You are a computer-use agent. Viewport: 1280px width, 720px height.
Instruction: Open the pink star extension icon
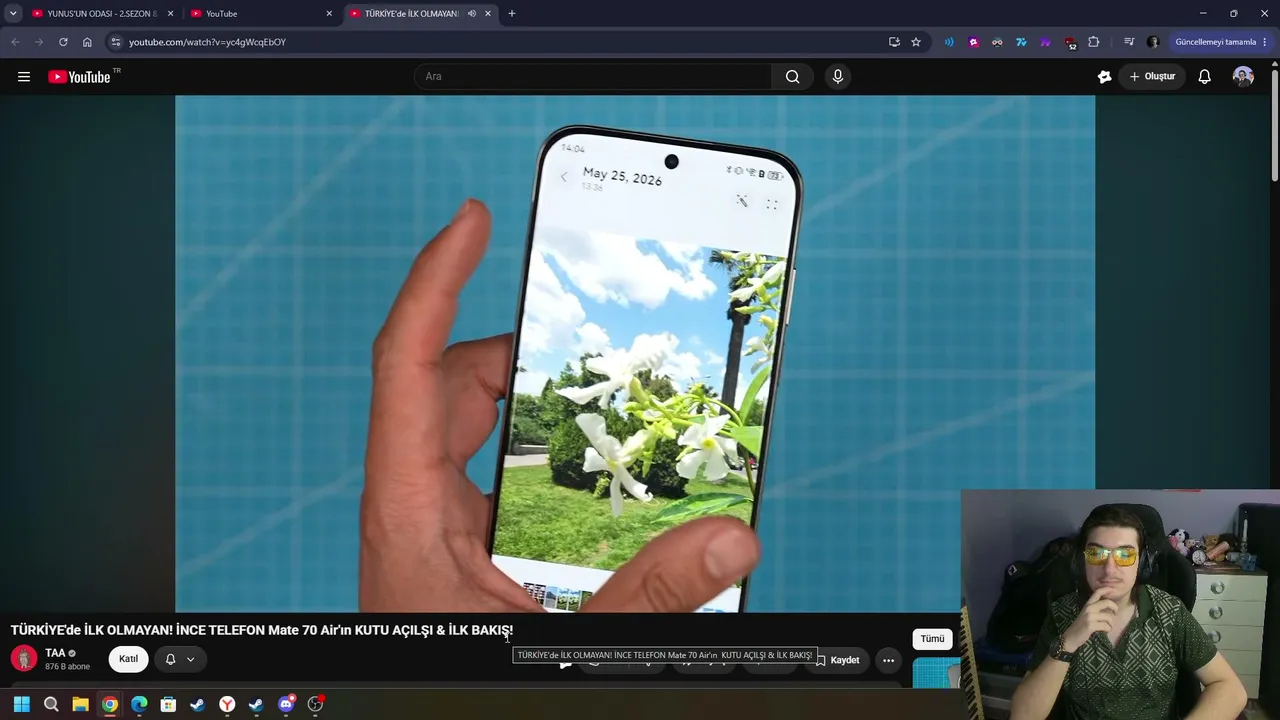pyautogui.click(x=973, y=42)
